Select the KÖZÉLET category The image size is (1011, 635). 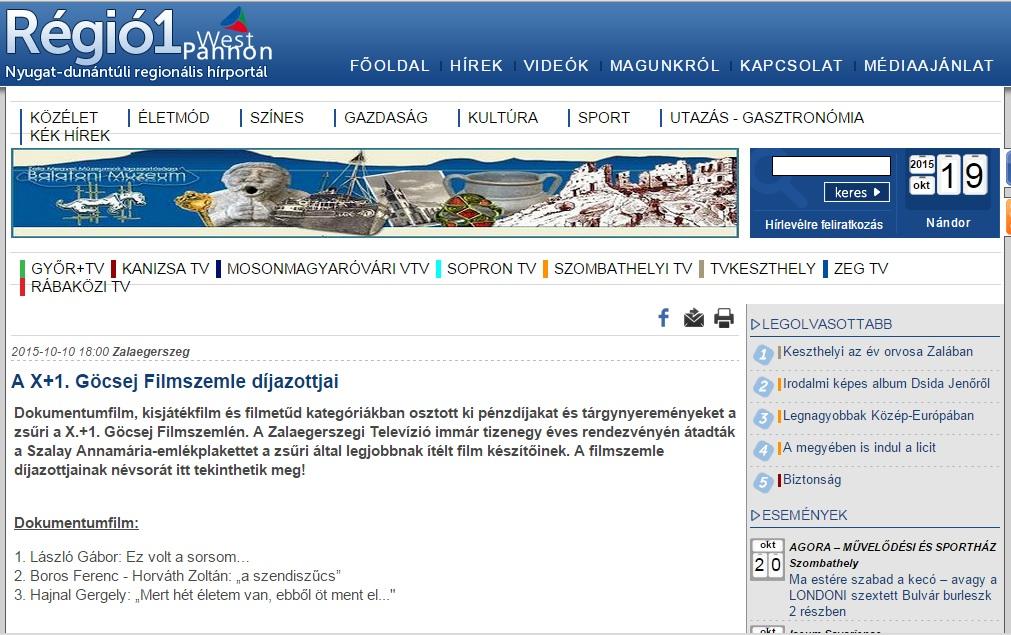pyautogui.click(x=64, y=118)
